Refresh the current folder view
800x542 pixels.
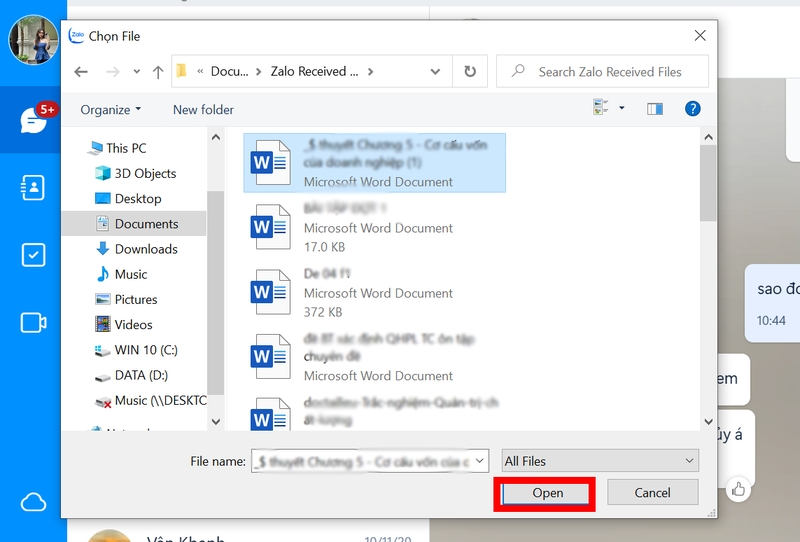(x=470, y=71)
